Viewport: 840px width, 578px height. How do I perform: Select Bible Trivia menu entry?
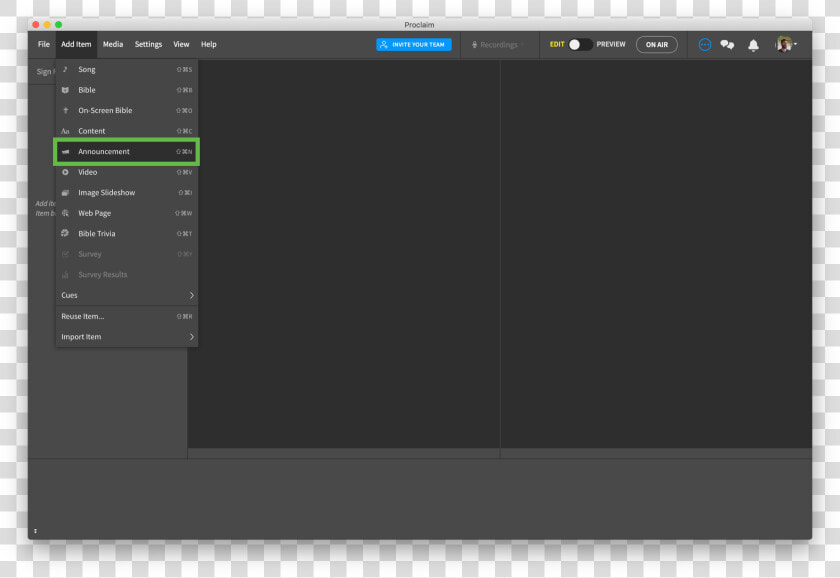126,234
